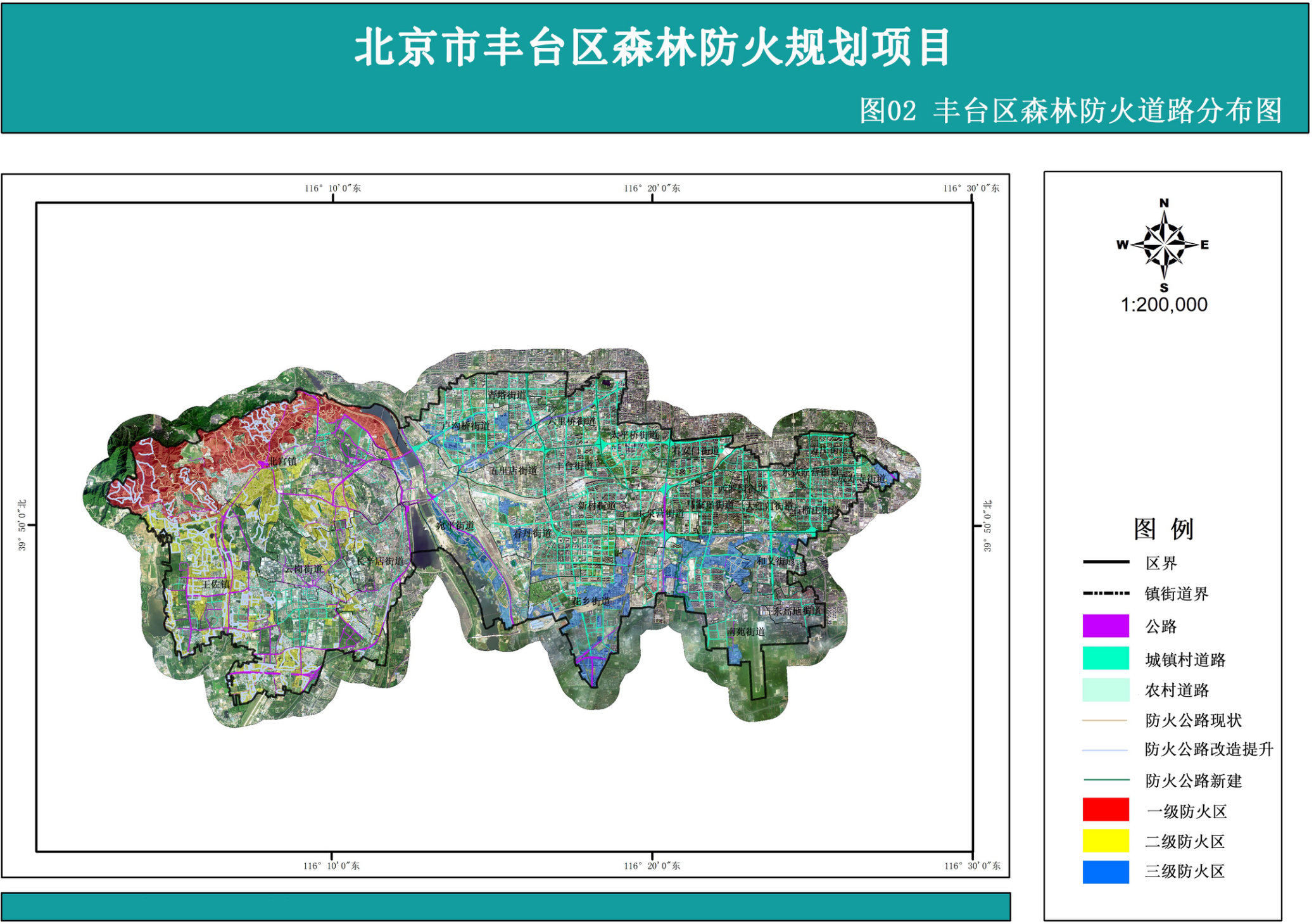1314x924 pixels.
Task: Click the 南苑街道 label on the map
Action: (745, 631)
